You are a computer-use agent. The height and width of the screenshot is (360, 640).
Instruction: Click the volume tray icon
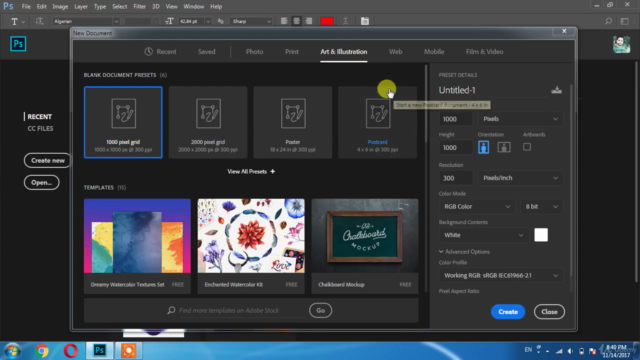[571, 351]
